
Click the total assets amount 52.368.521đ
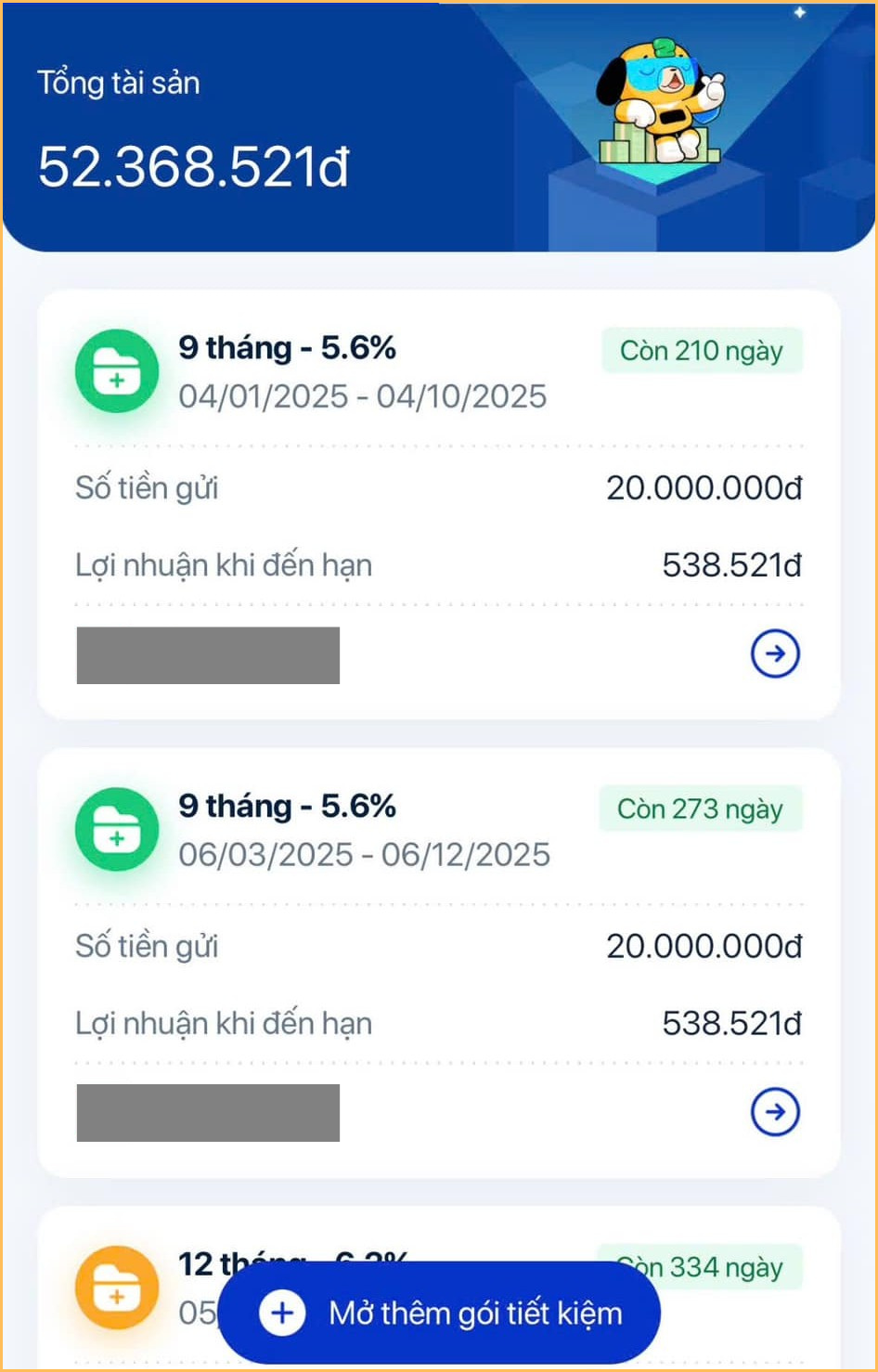193,167
